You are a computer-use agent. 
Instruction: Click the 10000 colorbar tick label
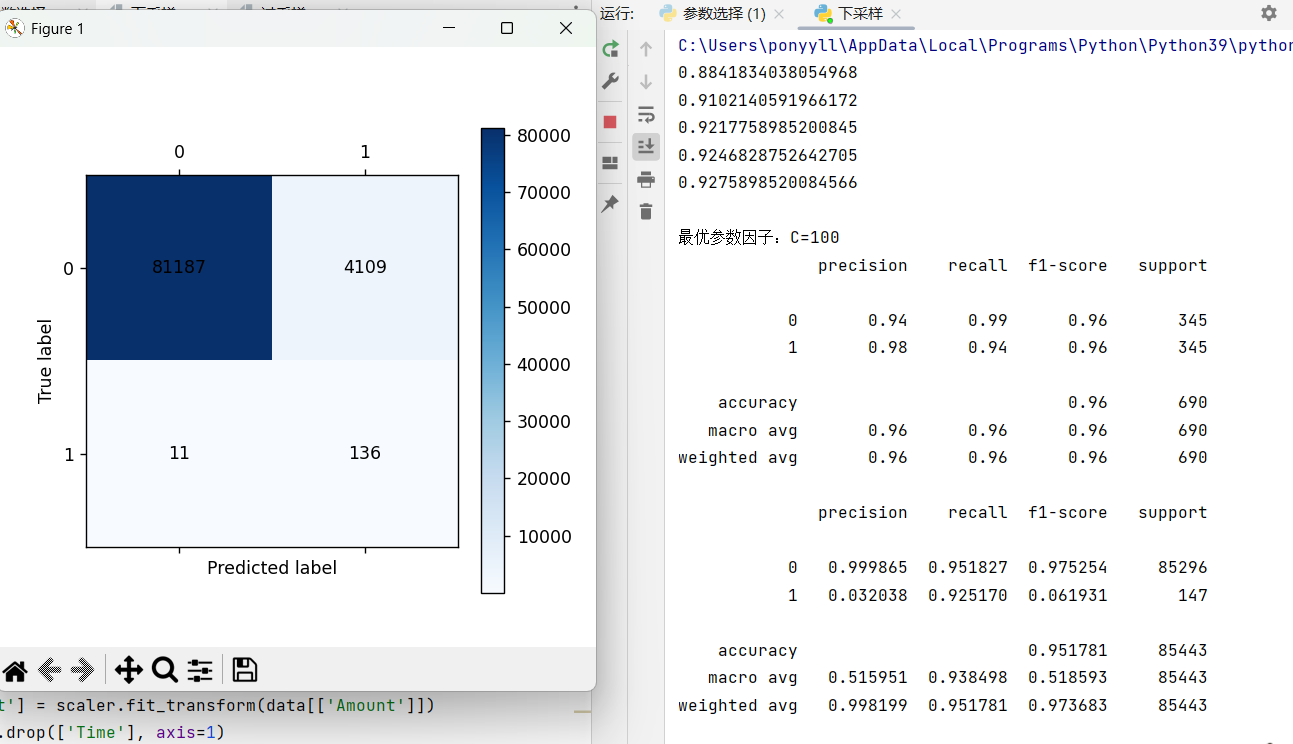(542, 537)
